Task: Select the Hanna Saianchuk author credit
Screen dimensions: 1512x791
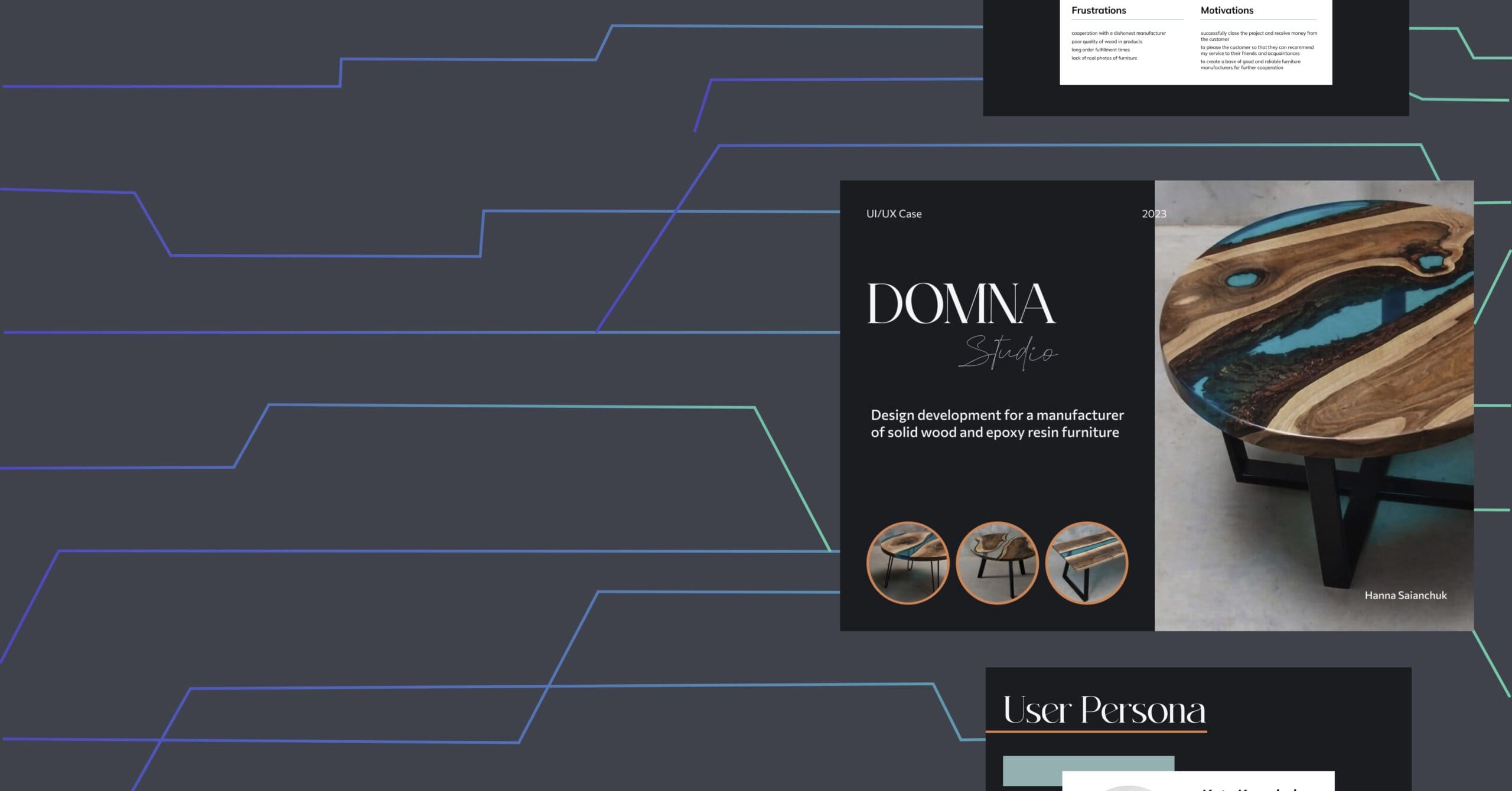Action: point(1406,596)
